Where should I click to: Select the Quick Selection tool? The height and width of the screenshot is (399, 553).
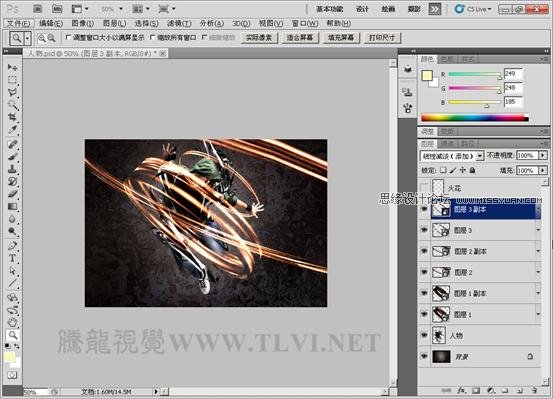pos(13,105)
